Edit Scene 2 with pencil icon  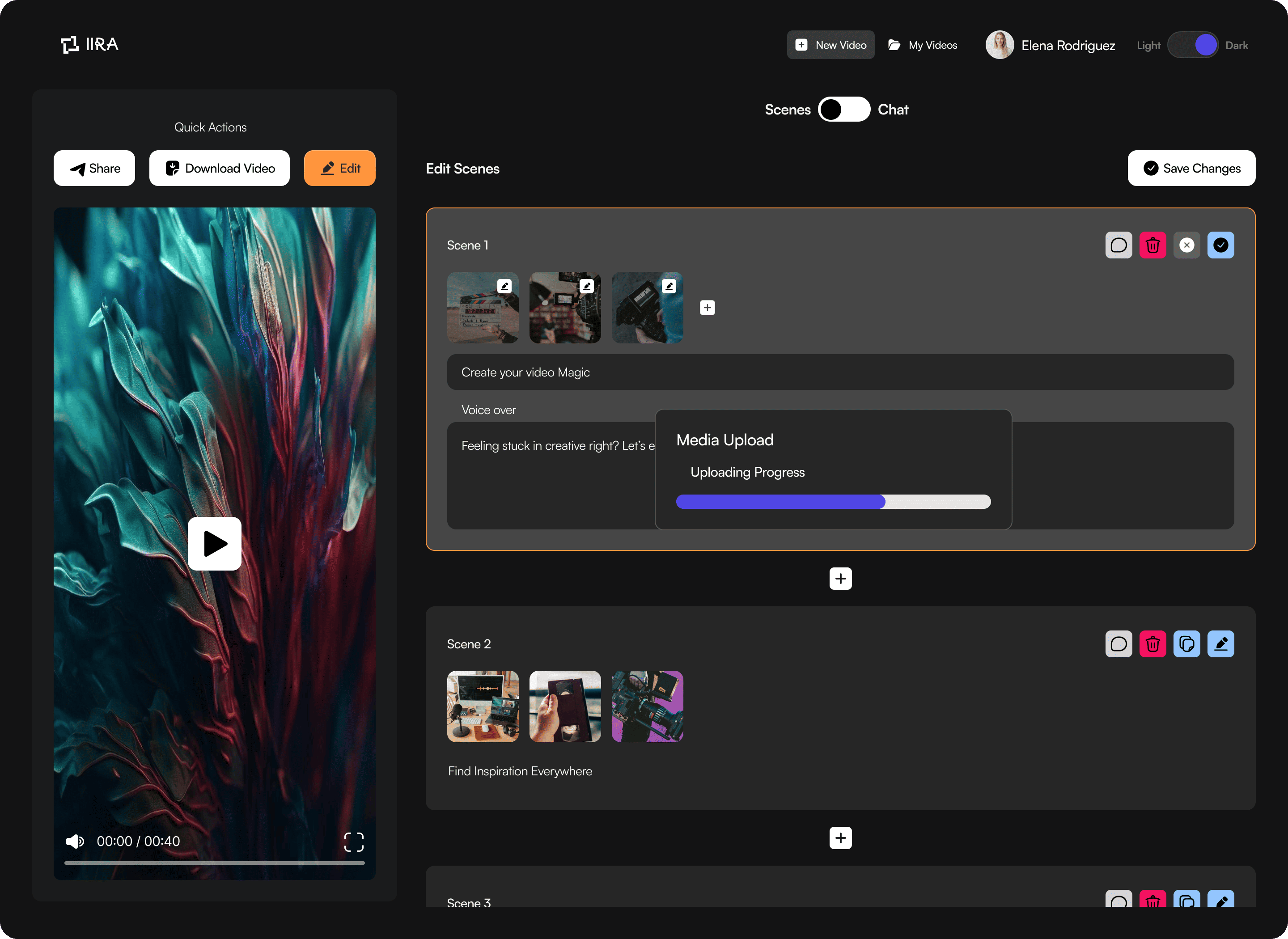[1221, 644]
